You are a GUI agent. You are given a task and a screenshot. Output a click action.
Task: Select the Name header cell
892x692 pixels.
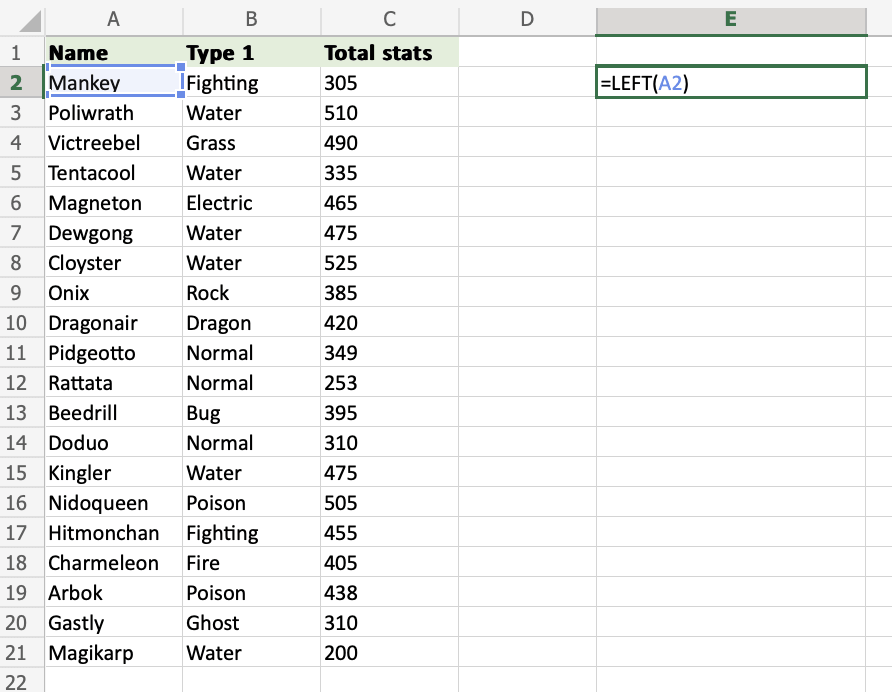(113, 53)
